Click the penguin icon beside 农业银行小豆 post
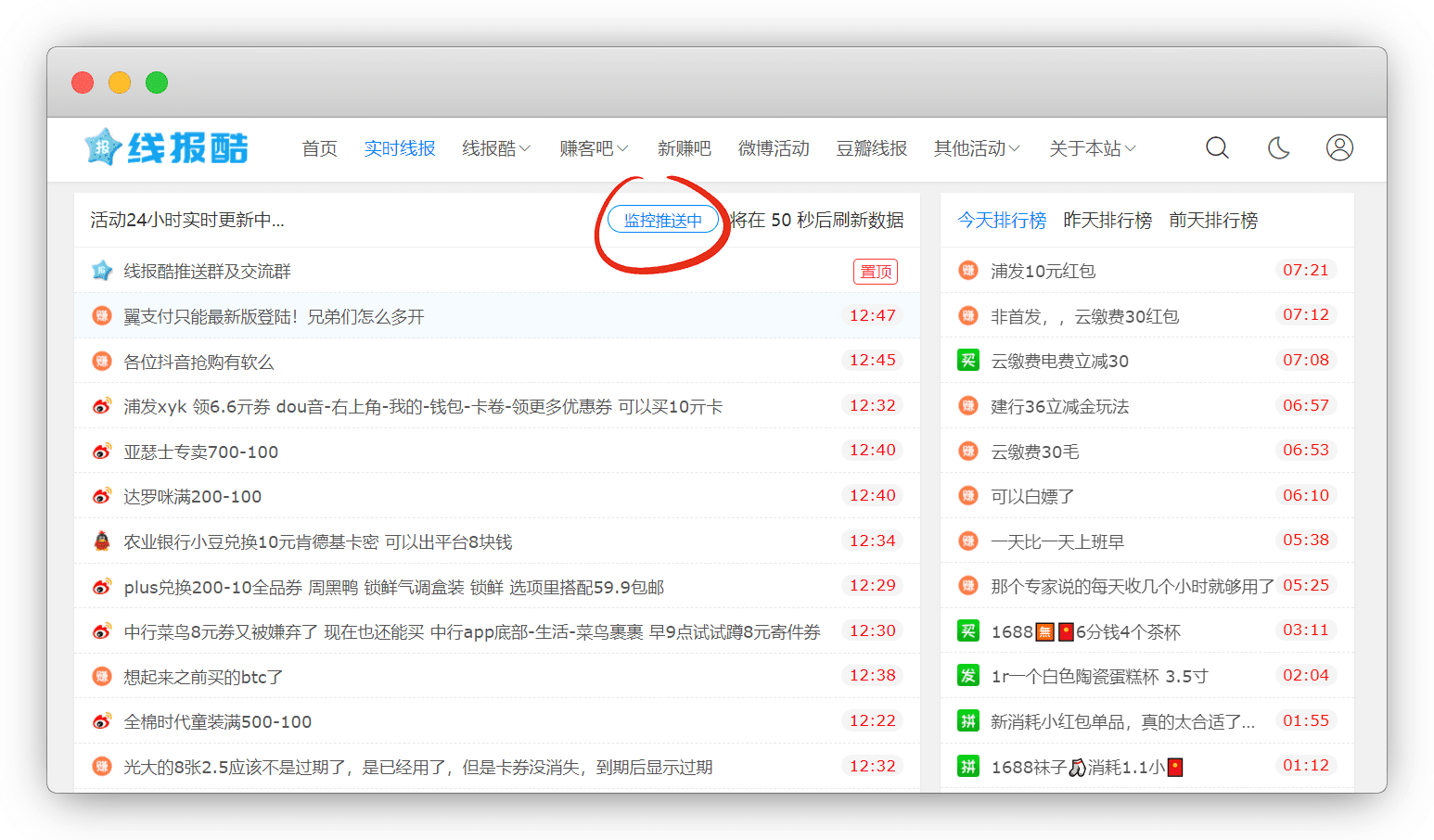The height and width of the screenshot is (840, 1434). point(102,541)
